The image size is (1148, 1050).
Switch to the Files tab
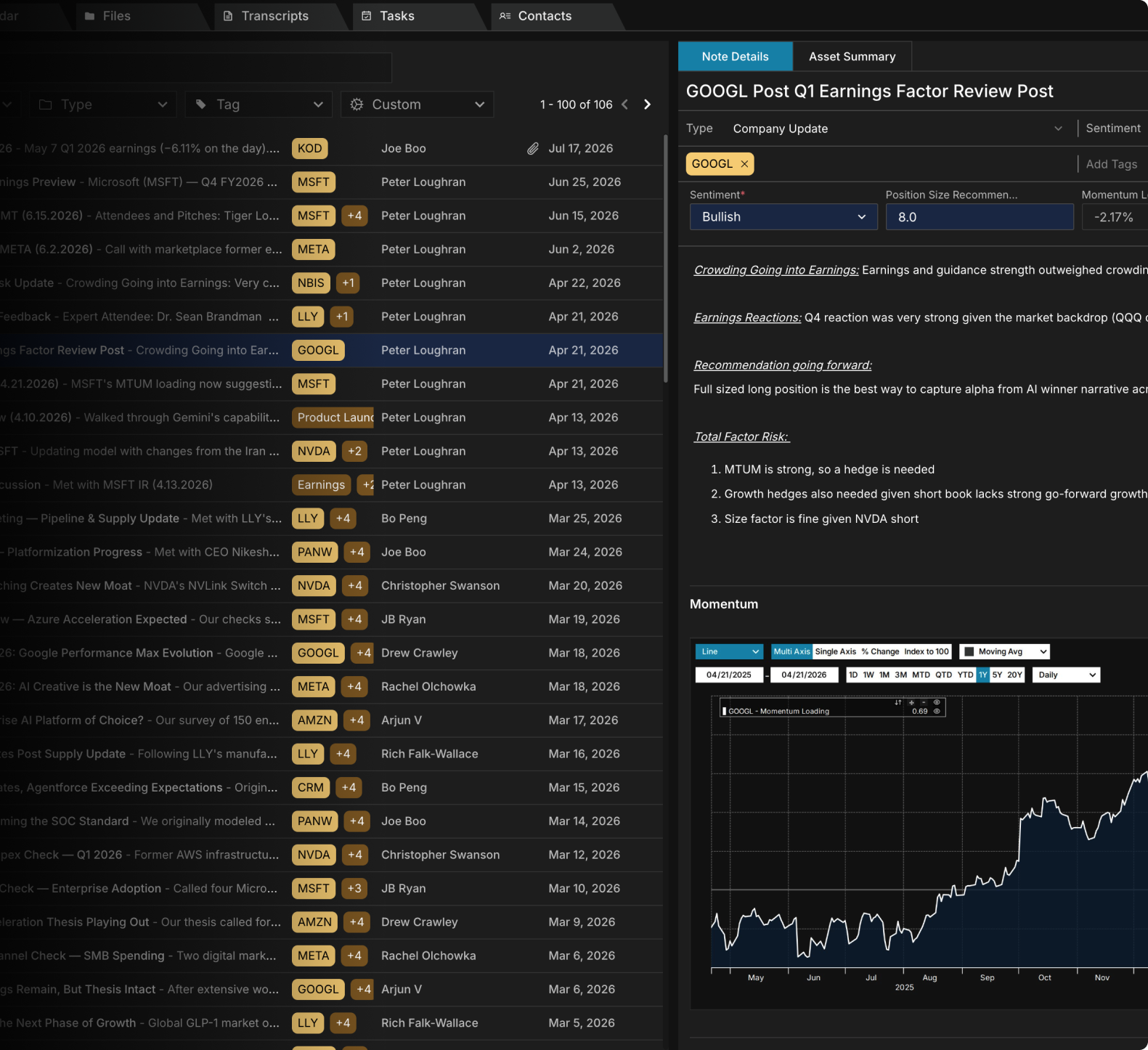pyautogui.click(x=108, y=16)
